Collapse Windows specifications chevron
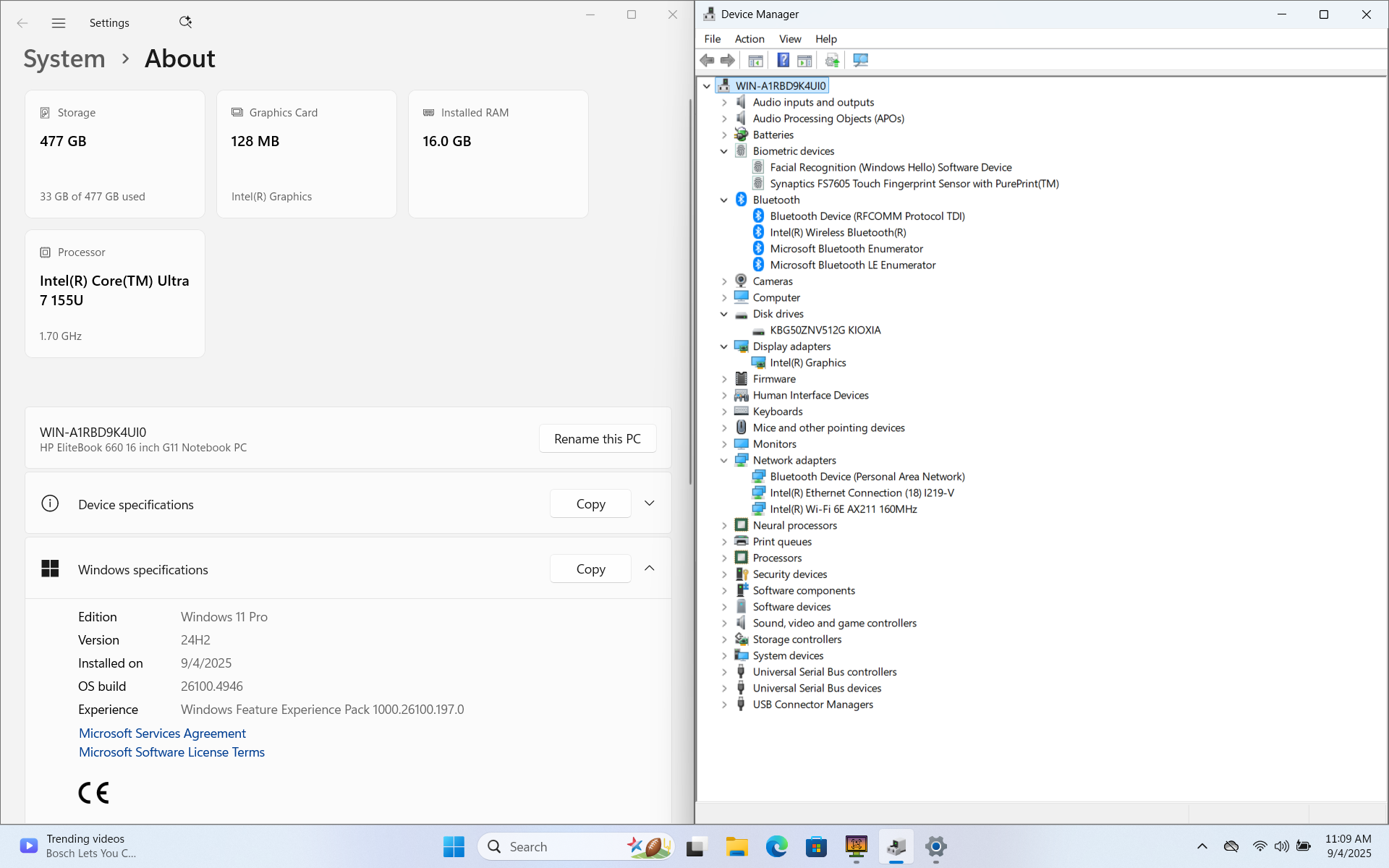The height and width of the screenshot is (868, 1389). [x=649, y=569]
